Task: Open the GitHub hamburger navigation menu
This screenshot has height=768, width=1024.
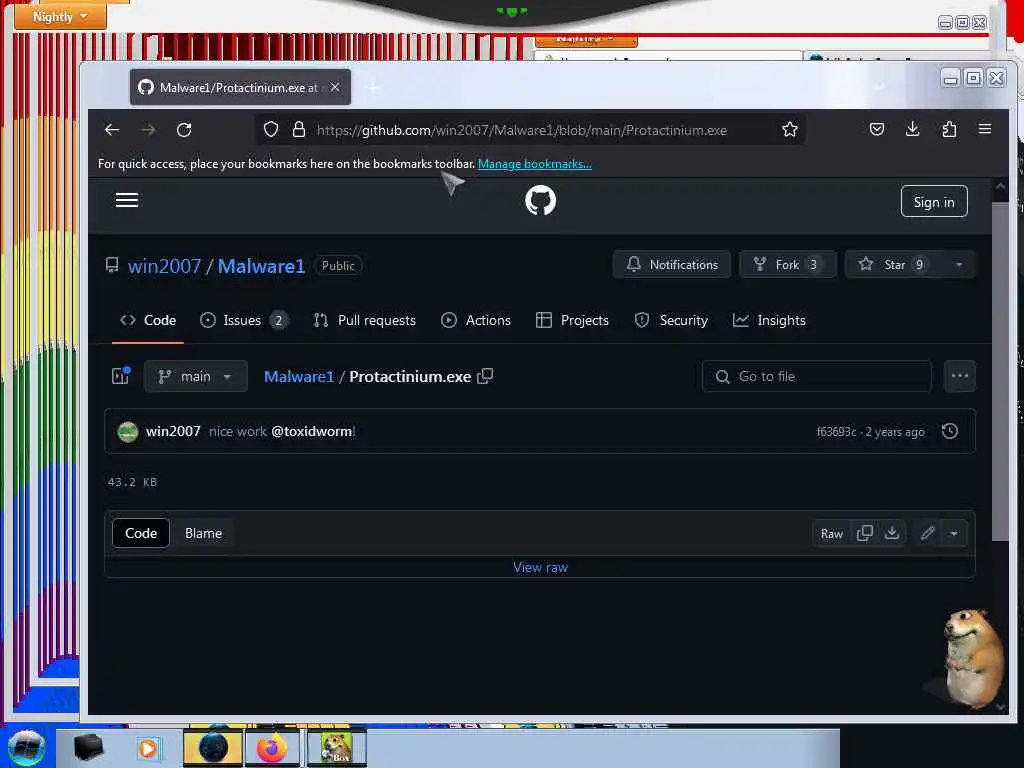Action: (127, 200)
